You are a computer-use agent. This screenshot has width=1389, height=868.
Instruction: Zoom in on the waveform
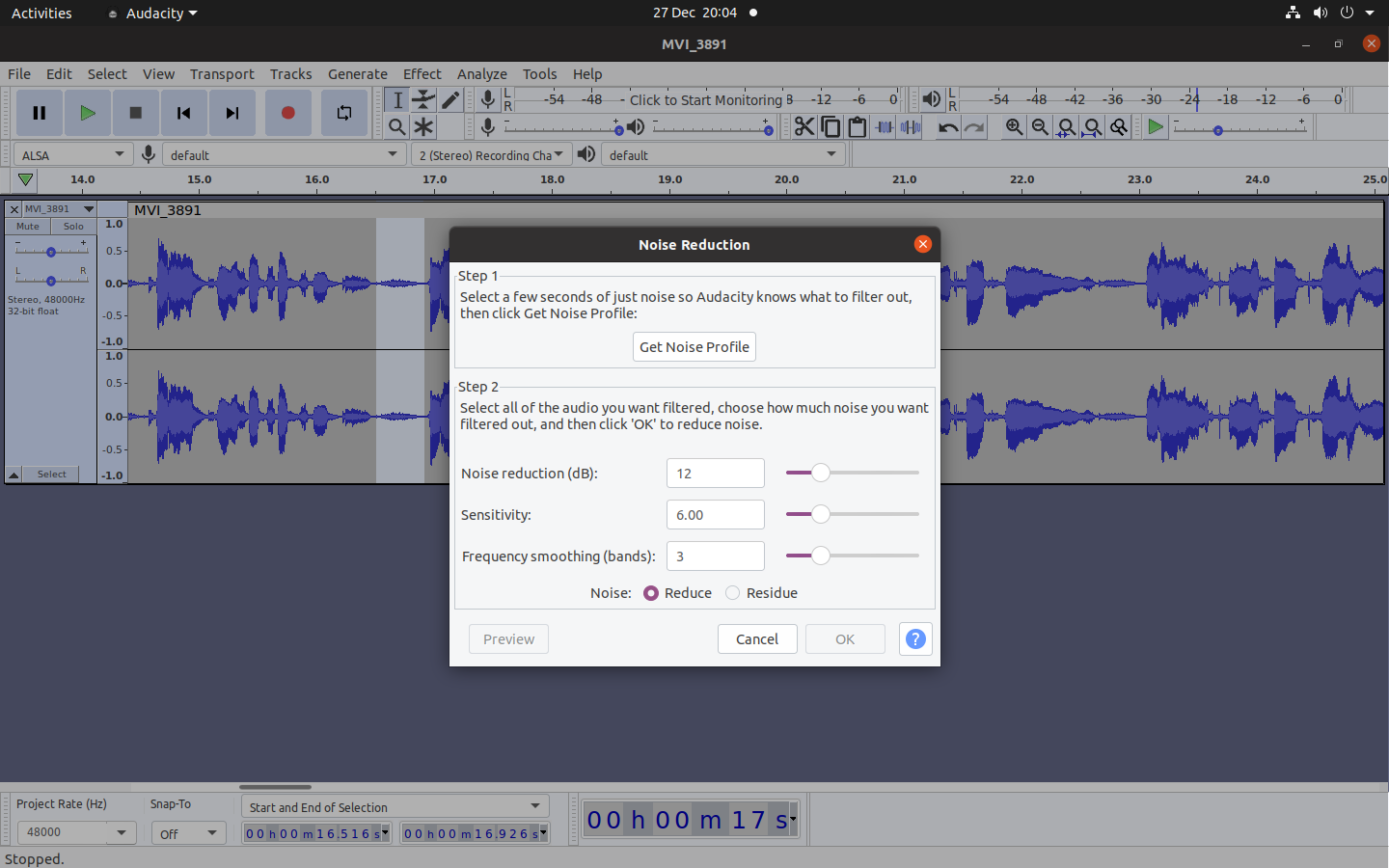pos(1014,126)
